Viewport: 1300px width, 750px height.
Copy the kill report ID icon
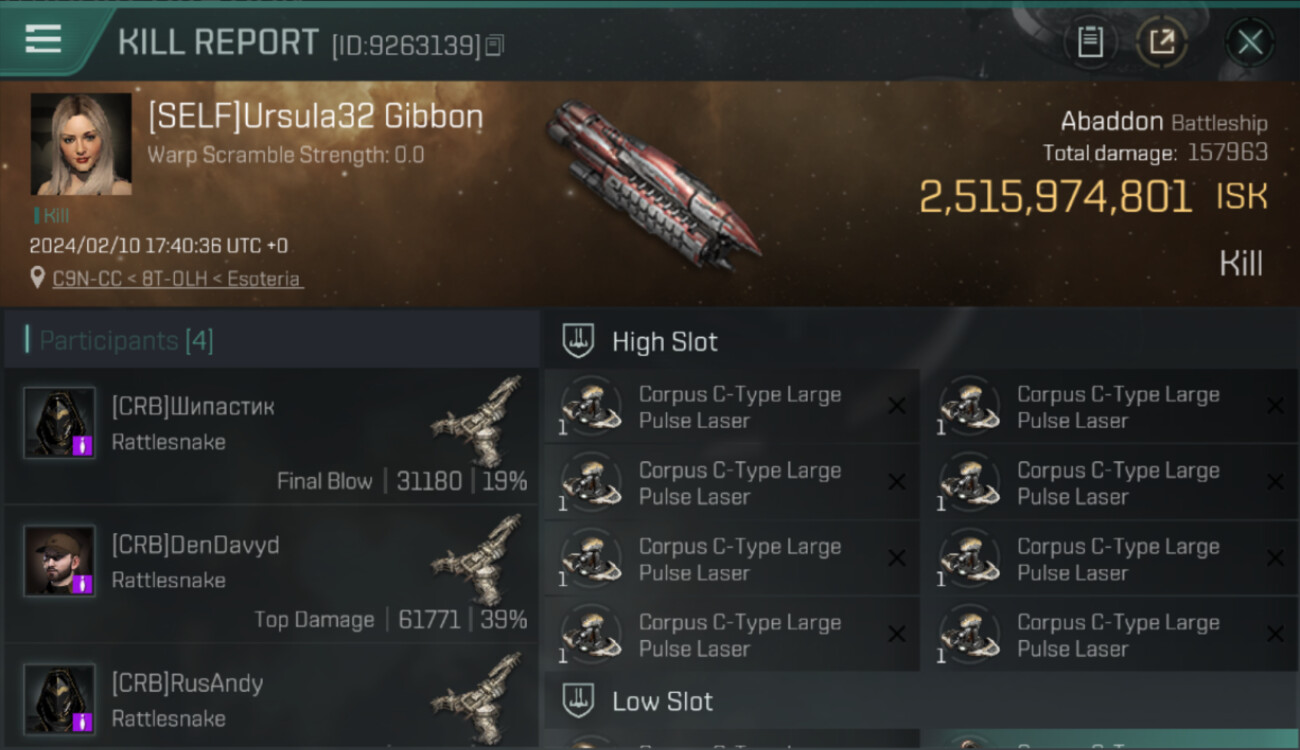point(495,45)
